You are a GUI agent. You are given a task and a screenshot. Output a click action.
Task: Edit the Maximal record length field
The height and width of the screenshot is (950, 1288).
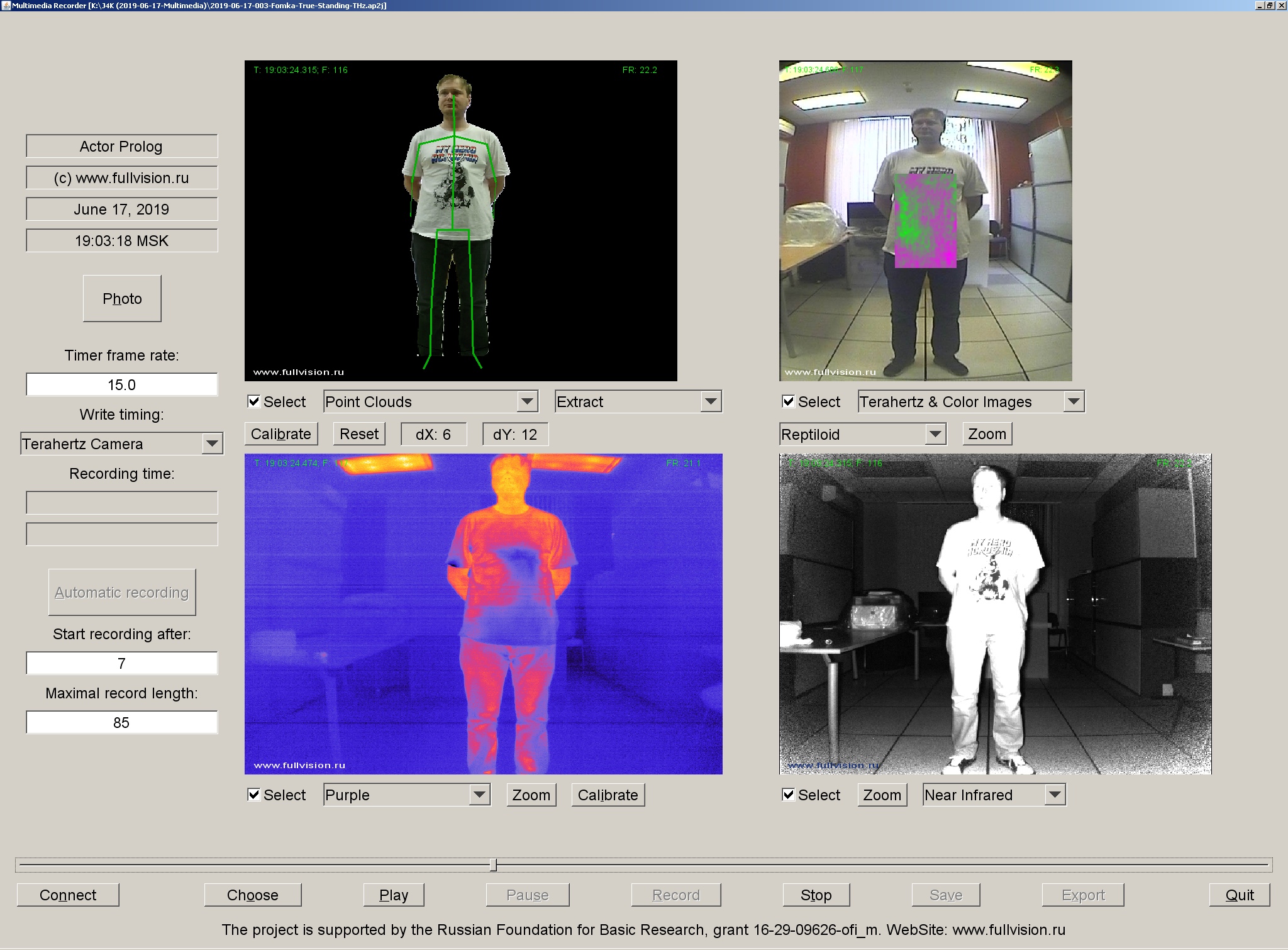point(121,722)
